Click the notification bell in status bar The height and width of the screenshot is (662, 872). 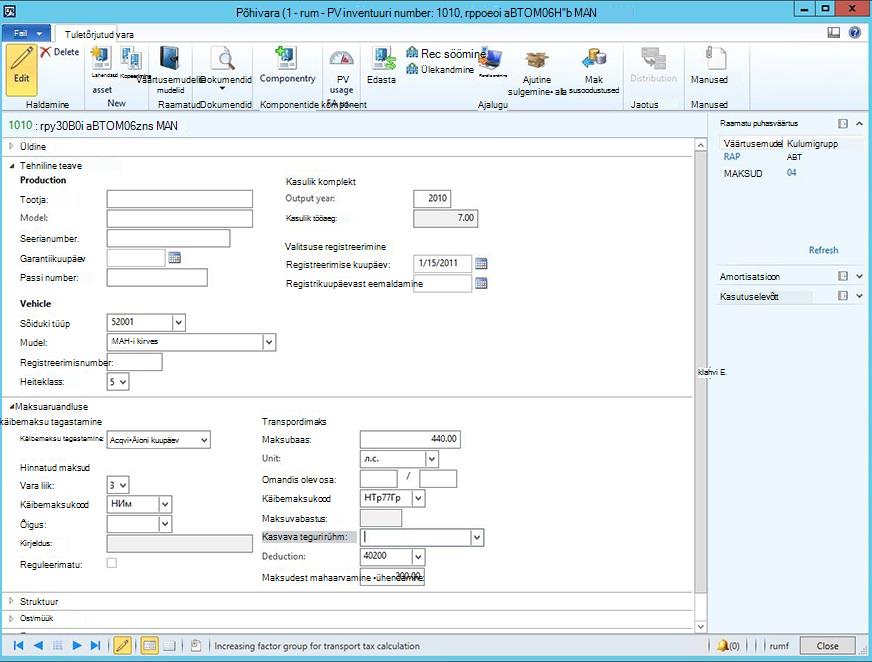(722, 645)
